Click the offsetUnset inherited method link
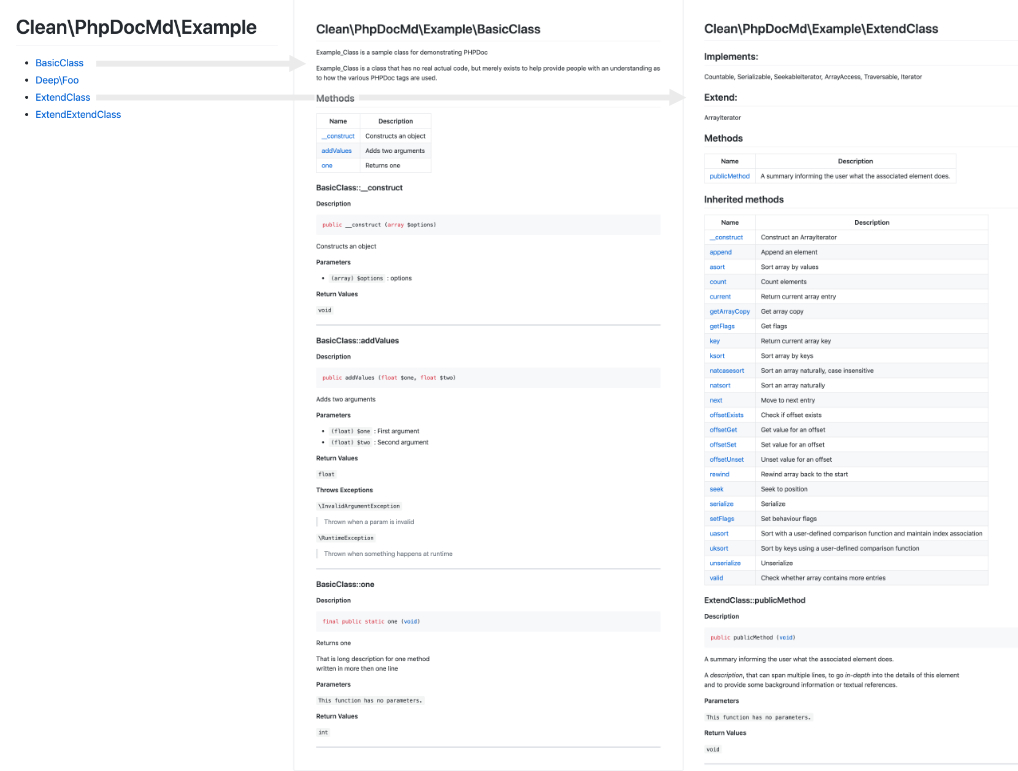 (x=726, y=459)
